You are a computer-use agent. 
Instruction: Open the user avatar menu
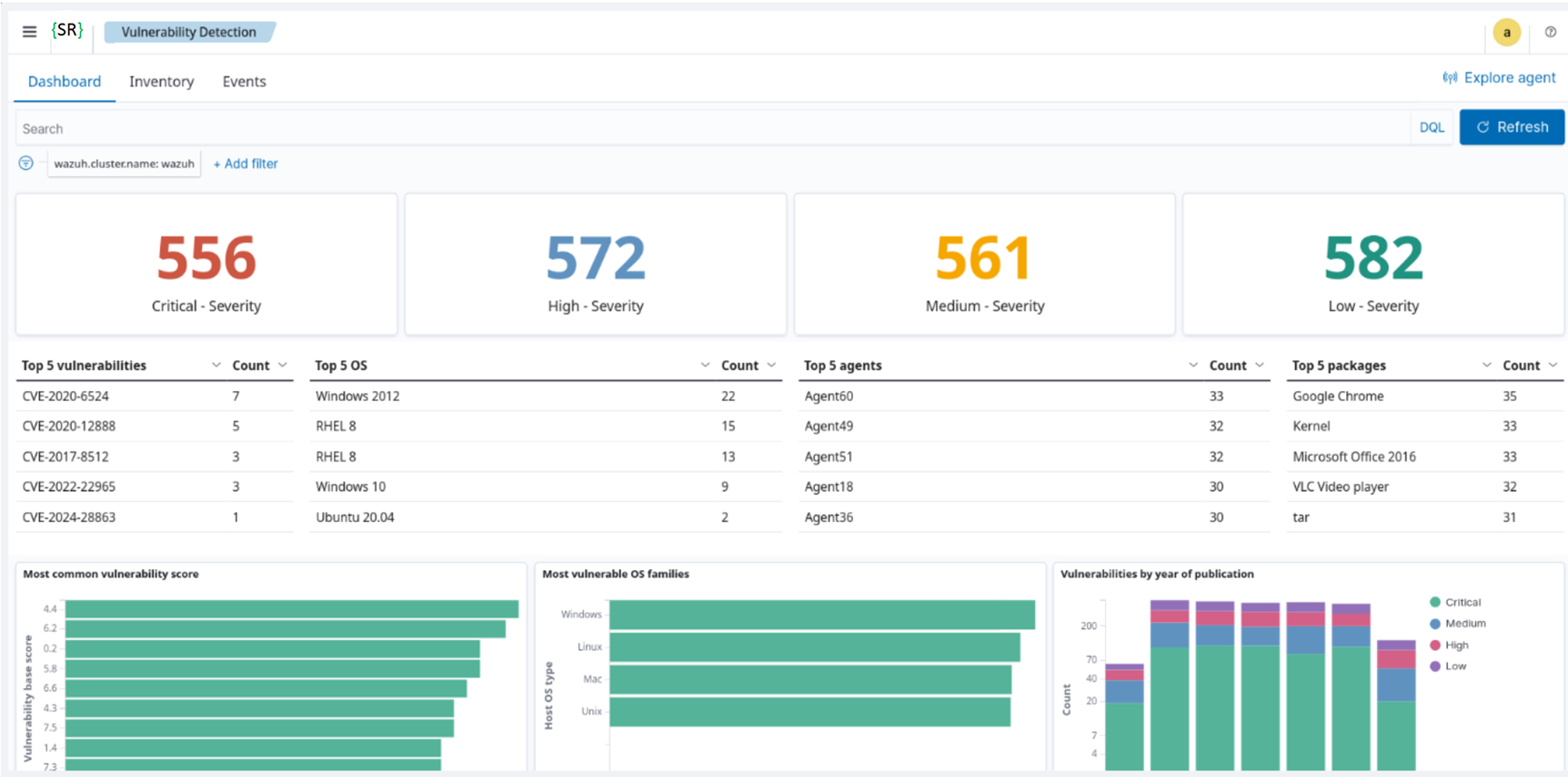[x=1506, y=33]
